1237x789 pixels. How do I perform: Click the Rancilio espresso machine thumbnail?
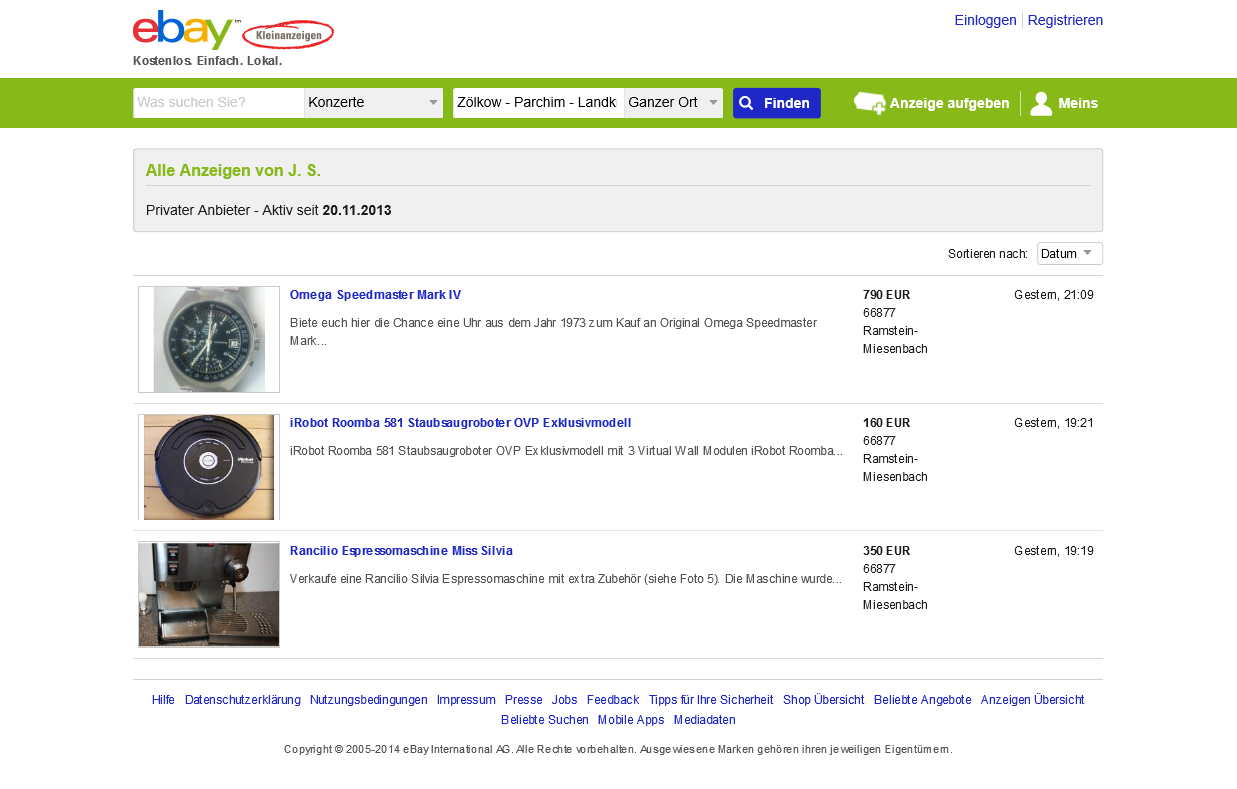point(209,595)
